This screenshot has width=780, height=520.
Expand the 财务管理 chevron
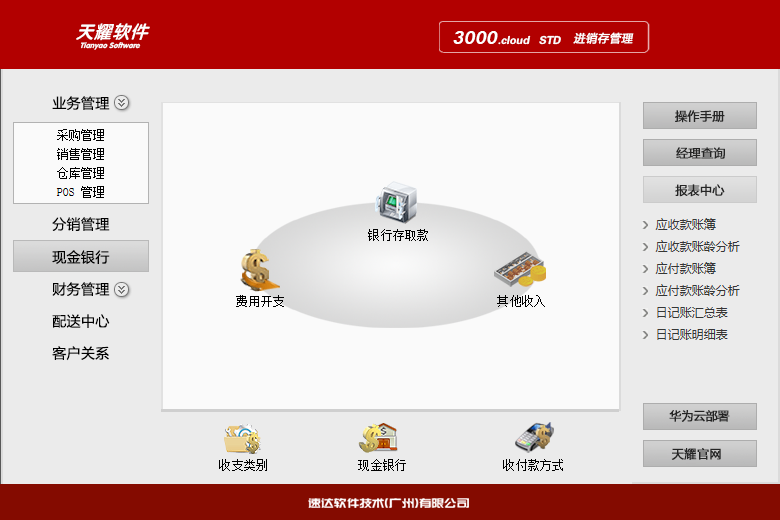(x=122, y=290)
